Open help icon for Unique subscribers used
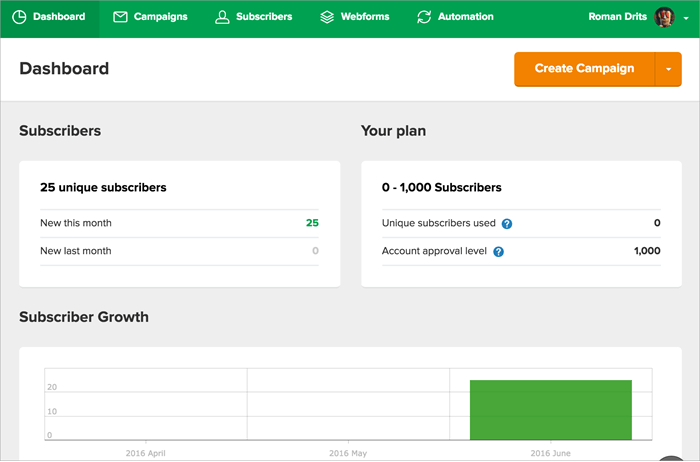 pos(507,224)
